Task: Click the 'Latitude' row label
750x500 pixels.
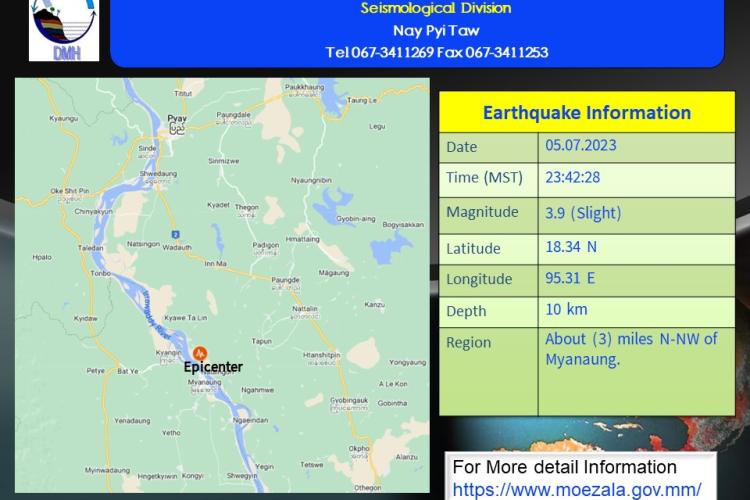Action: tap(473, 249)
